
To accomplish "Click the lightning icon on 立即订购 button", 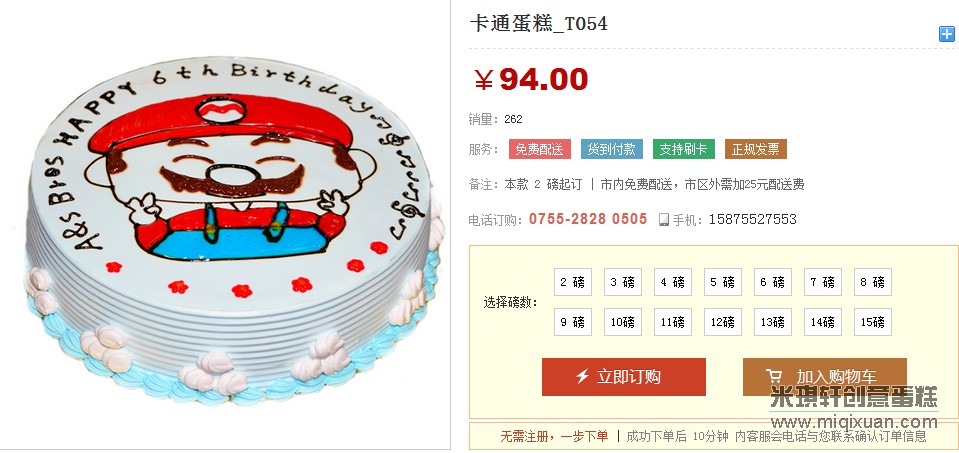I will pyautogui.click(x=583, y=377).
